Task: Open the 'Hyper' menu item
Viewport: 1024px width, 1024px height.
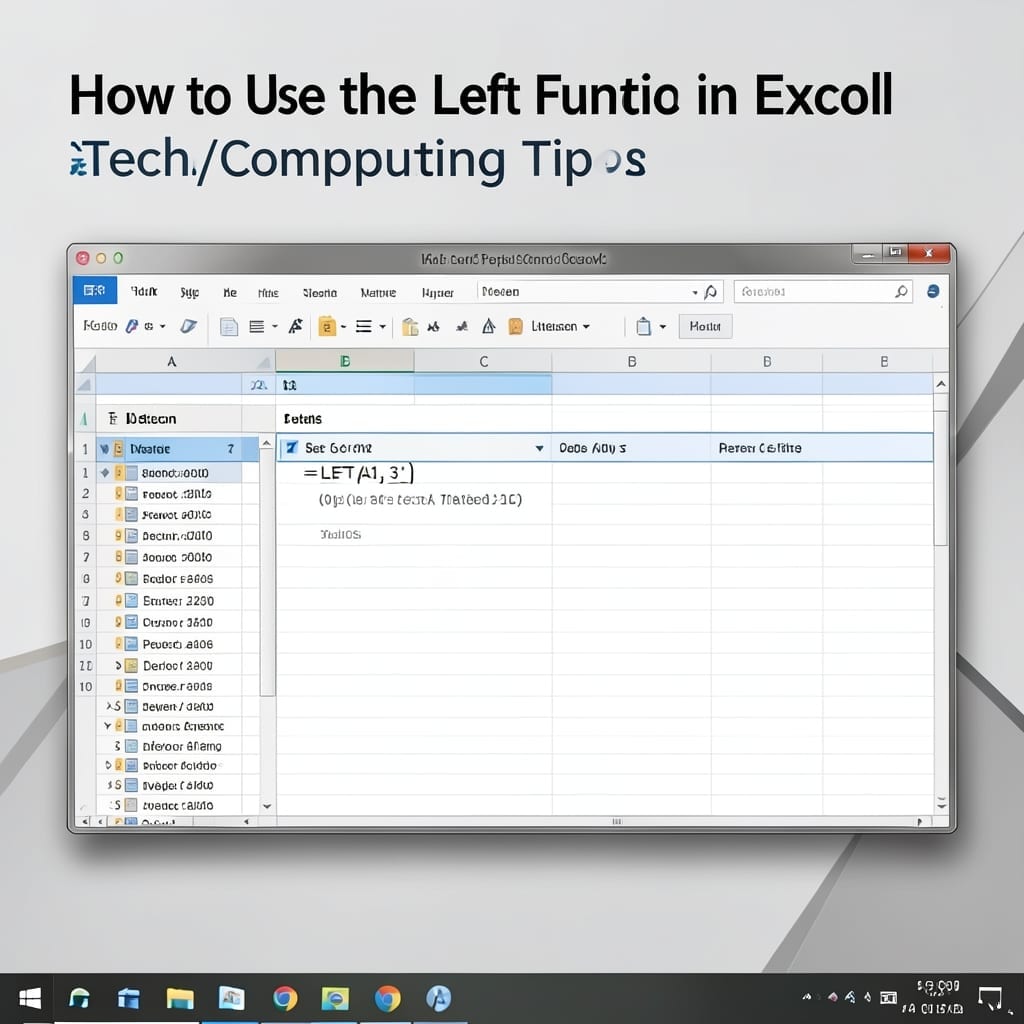Action: tap(438, 293)
